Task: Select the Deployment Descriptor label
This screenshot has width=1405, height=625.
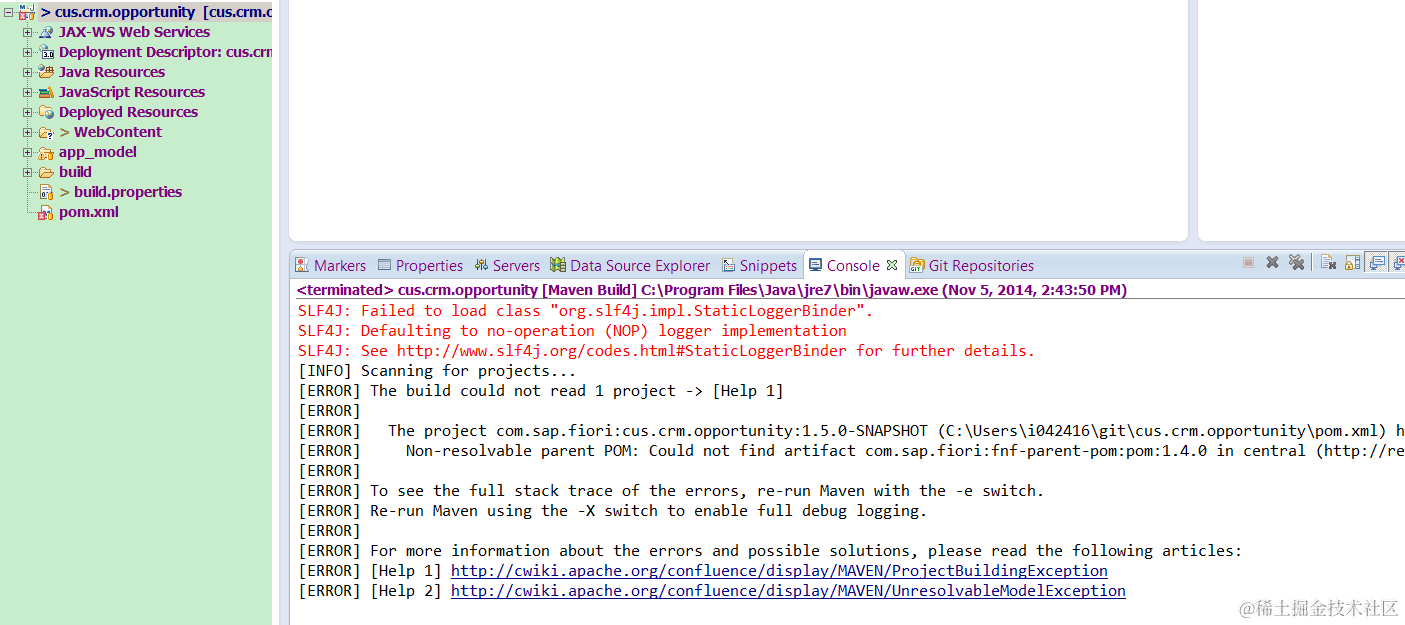Action: (165, 52)
